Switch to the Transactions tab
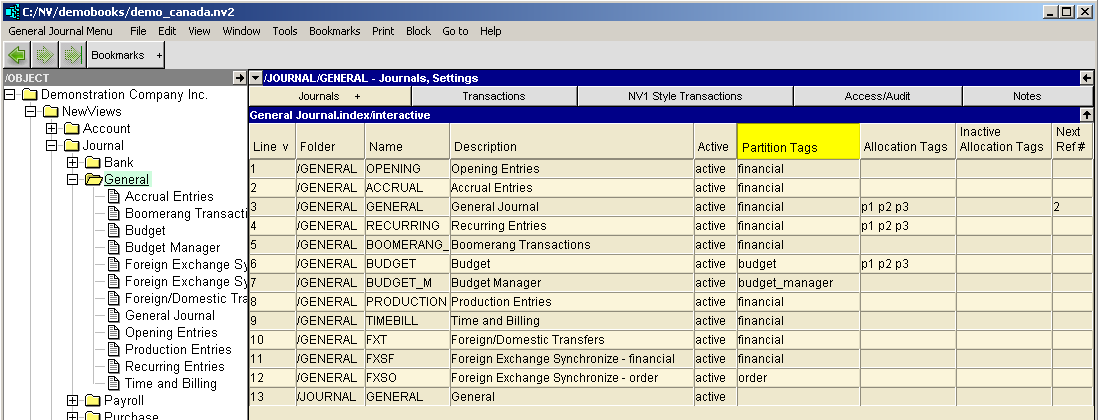The height and width of the screenshot is (420, 1098). click(x=494, y=96)
